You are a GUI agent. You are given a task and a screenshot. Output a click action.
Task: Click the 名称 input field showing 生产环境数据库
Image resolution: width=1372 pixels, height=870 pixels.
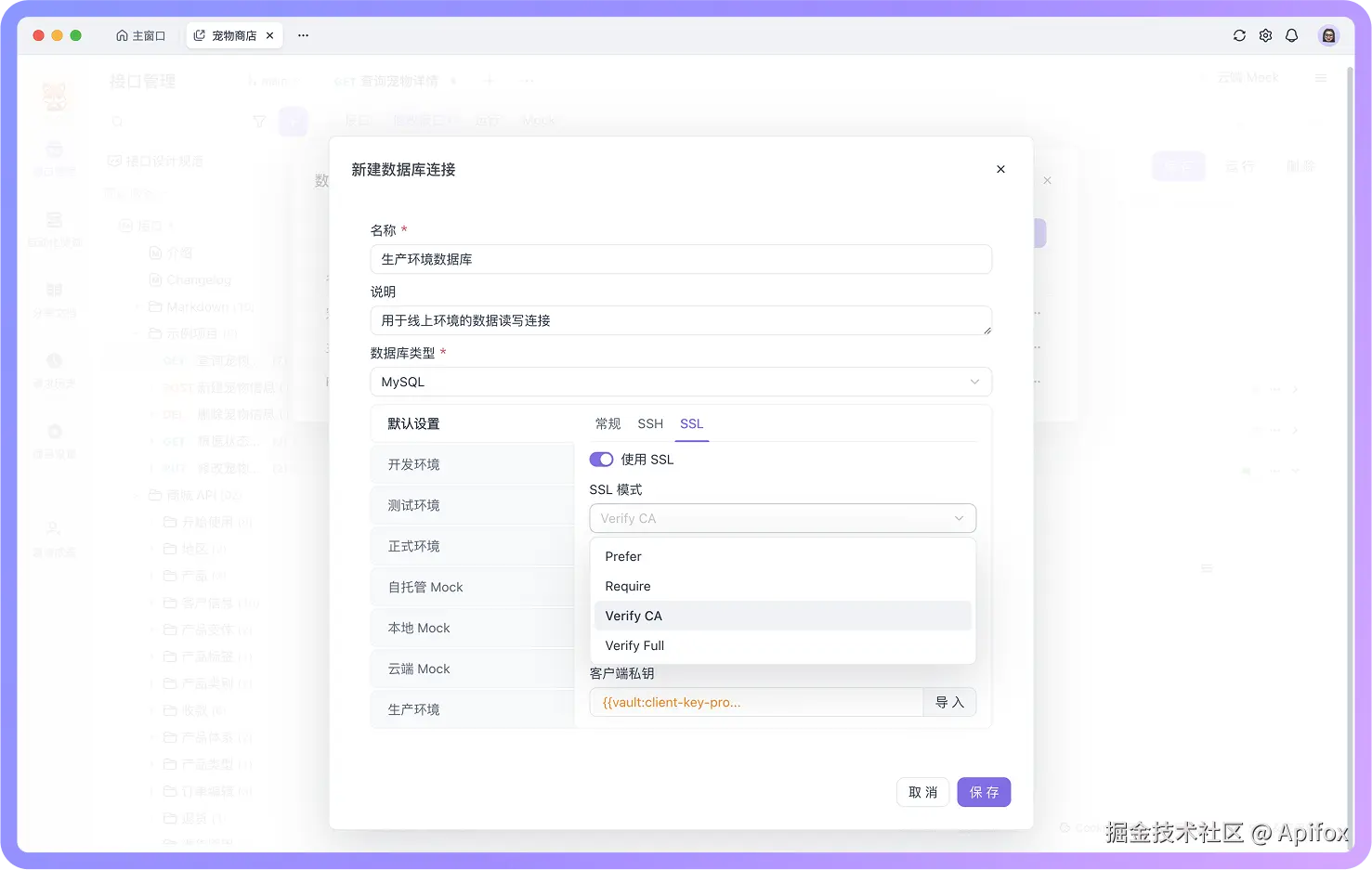681,259
